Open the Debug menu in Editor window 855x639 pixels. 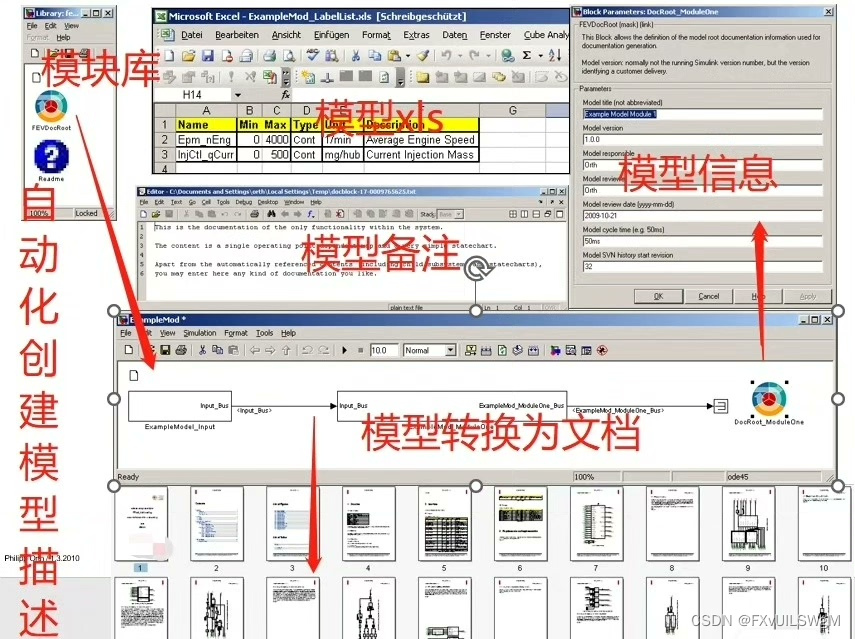click(243, 202)
